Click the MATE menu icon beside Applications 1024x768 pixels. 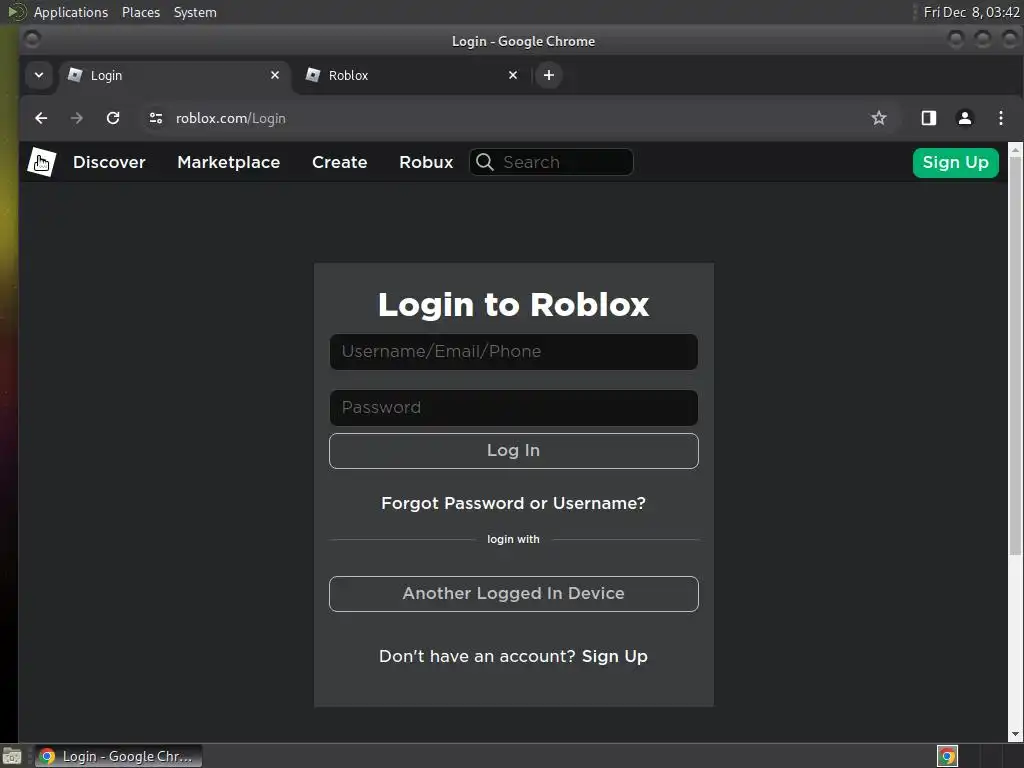[16, 12]
